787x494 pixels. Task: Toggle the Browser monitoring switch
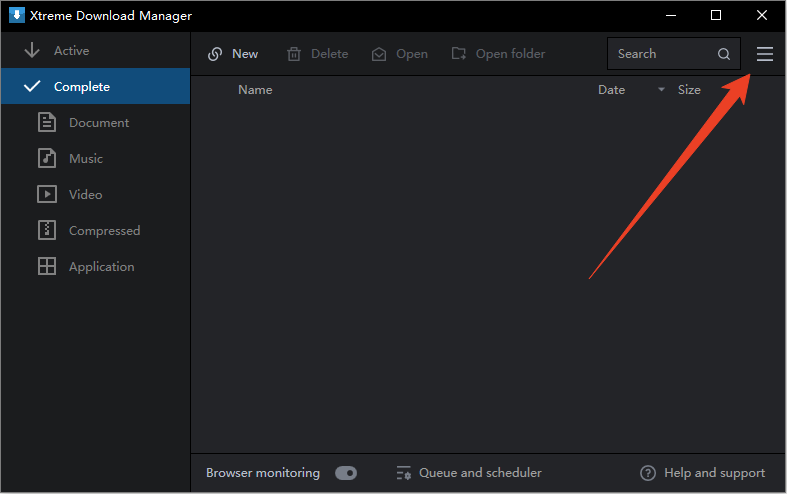[x=346, y=473]
